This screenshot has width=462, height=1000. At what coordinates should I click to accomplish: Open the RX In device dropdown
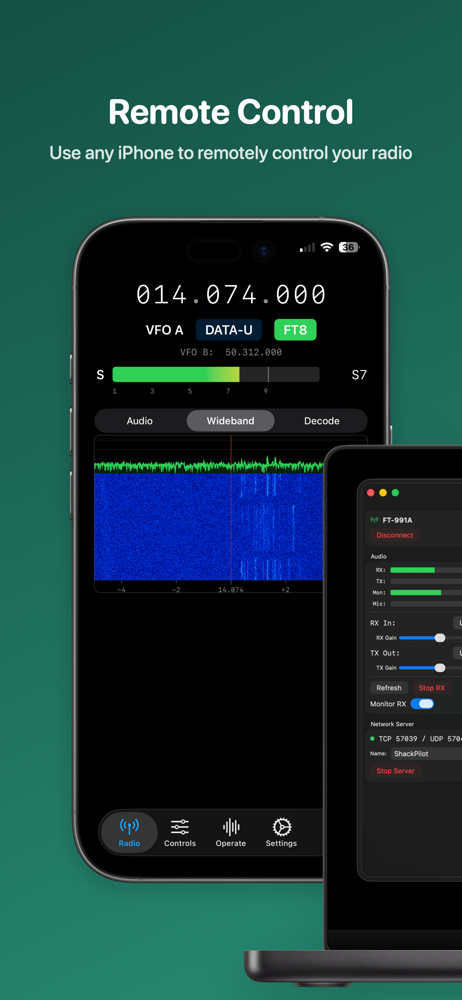458,623
